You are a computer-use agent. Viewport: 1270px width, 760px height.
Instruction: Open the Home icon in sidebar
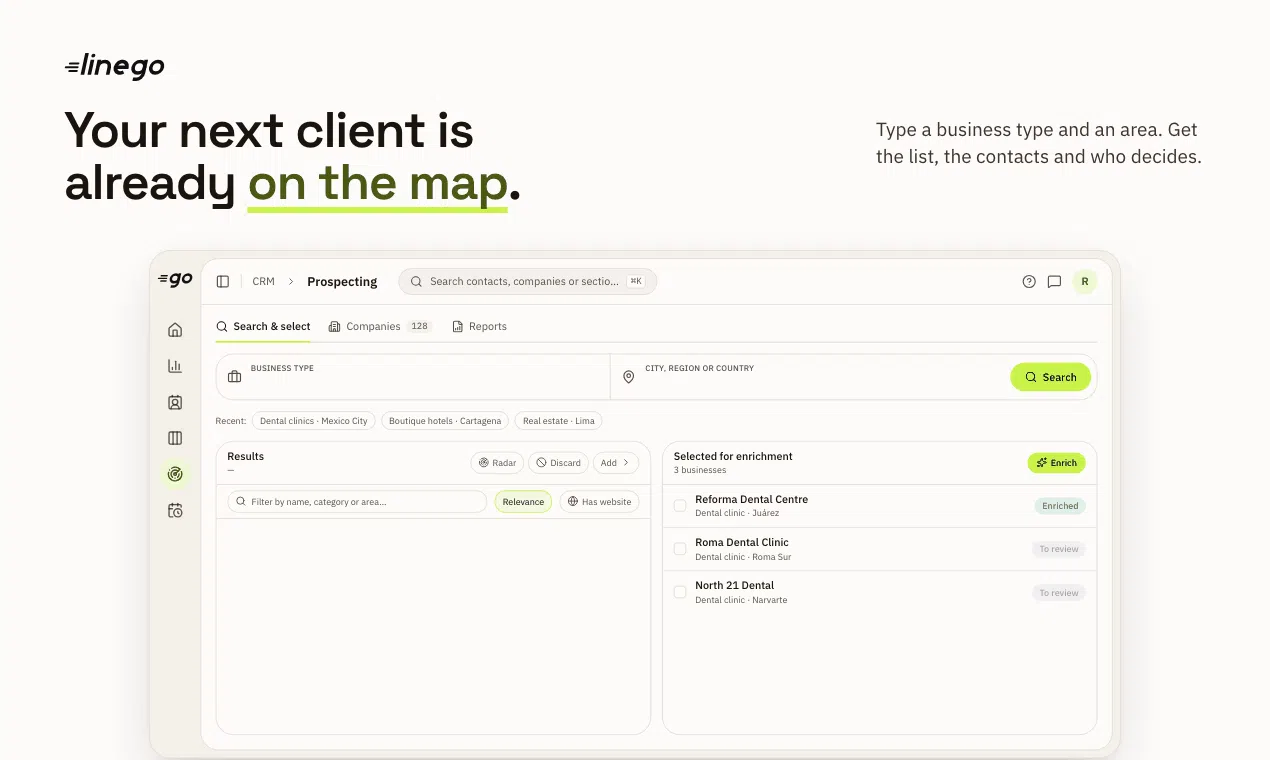[x=175, y=330]
